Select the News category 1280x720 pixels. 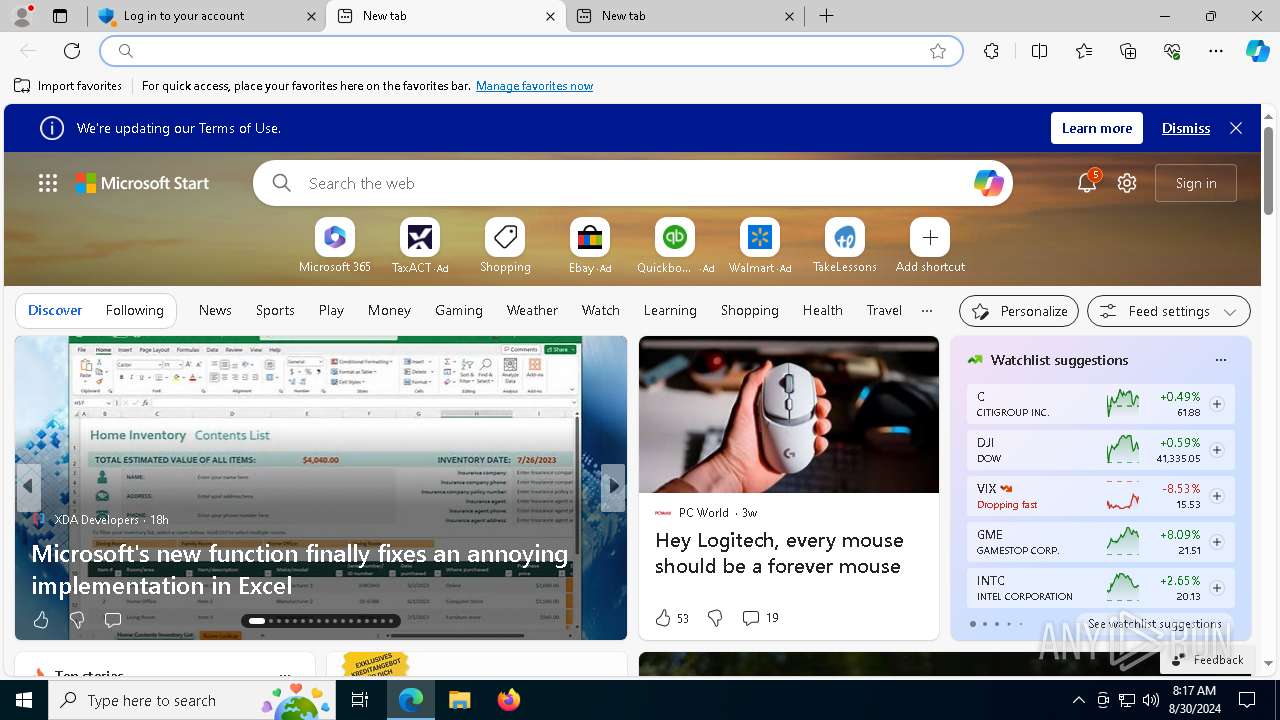point(215,311)
